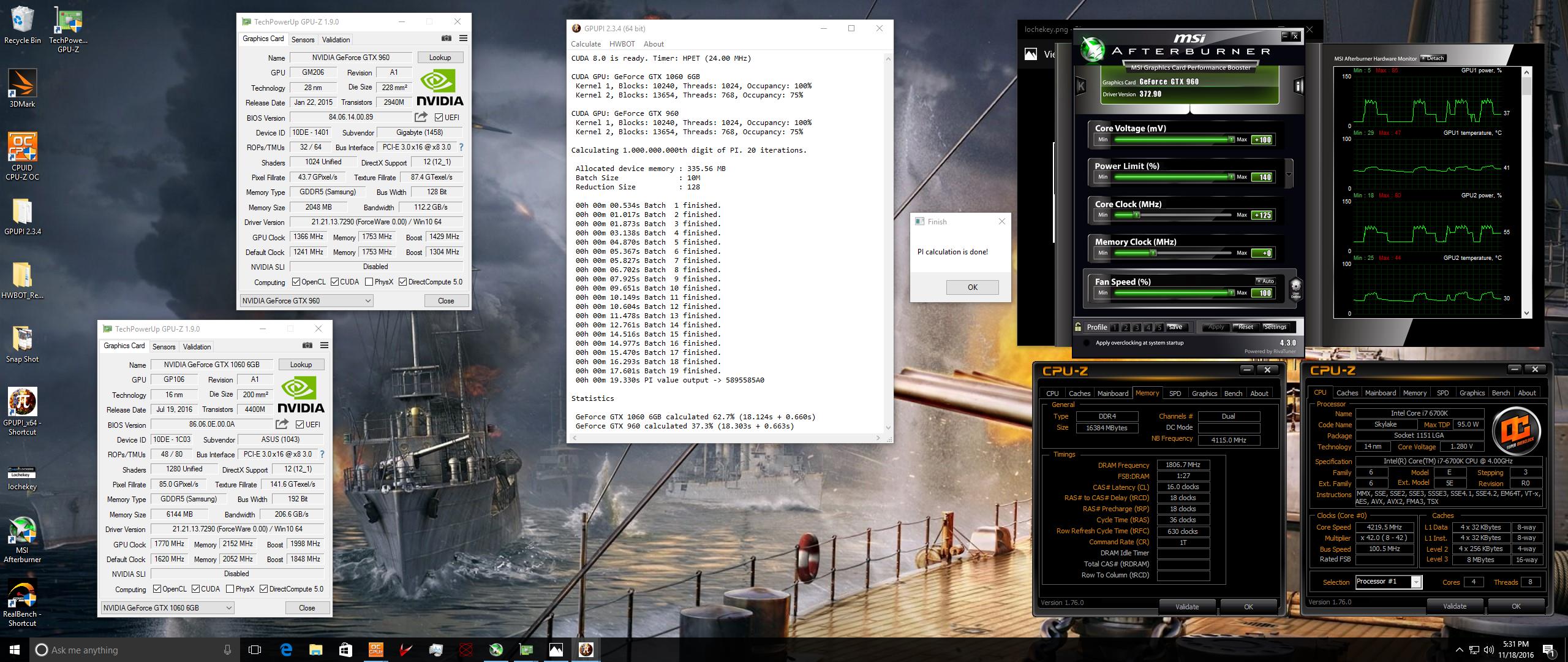The height and width of the screenshot is (662, 1568).
Task: Click Lookup button in GTX 960 GPU-Z
Action: coord(440,58)
